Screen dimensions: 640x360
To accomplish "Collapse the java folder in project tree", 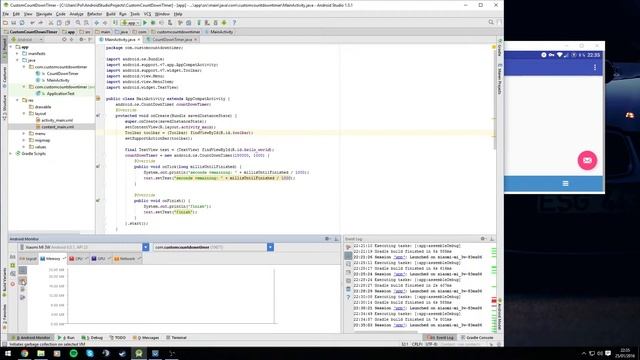I will [x=18, y=60].
